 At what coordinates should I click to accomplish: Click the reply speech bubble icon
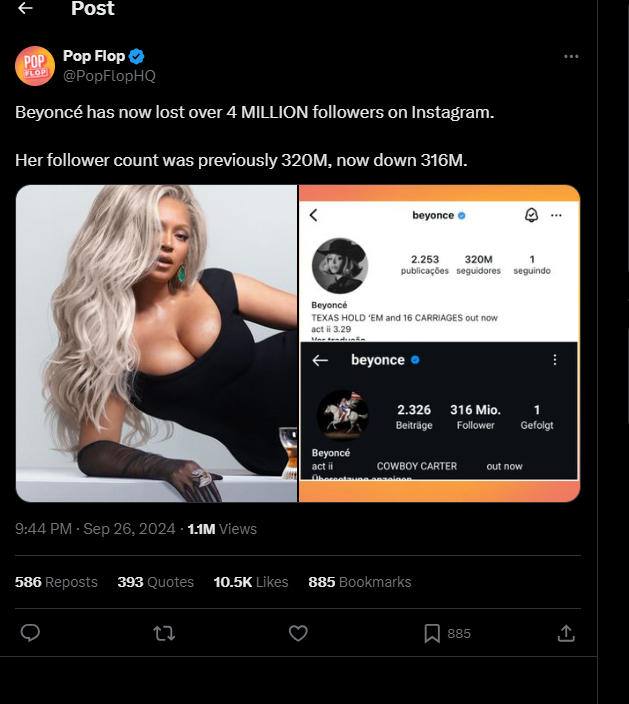click(x=30, y=633)
